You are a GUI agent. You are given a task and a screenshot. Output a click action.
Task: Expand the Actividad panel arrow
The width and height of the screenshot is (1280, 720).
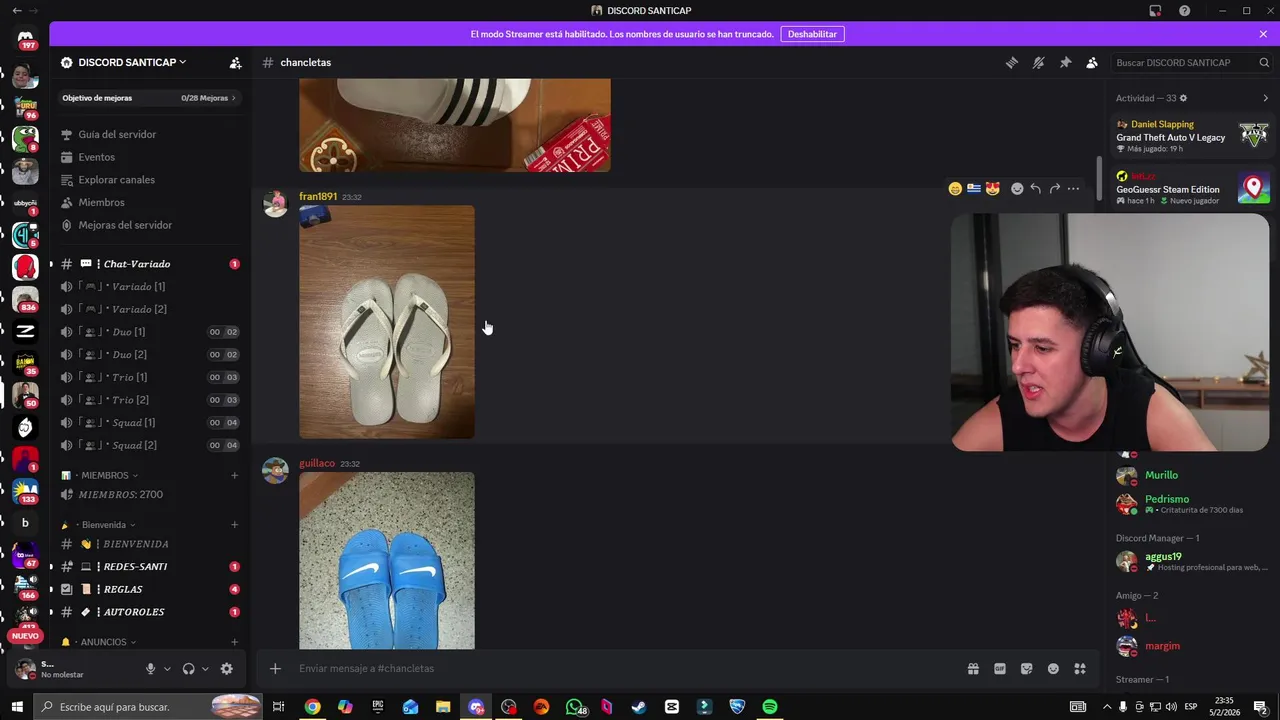(x=1265, y=98)
